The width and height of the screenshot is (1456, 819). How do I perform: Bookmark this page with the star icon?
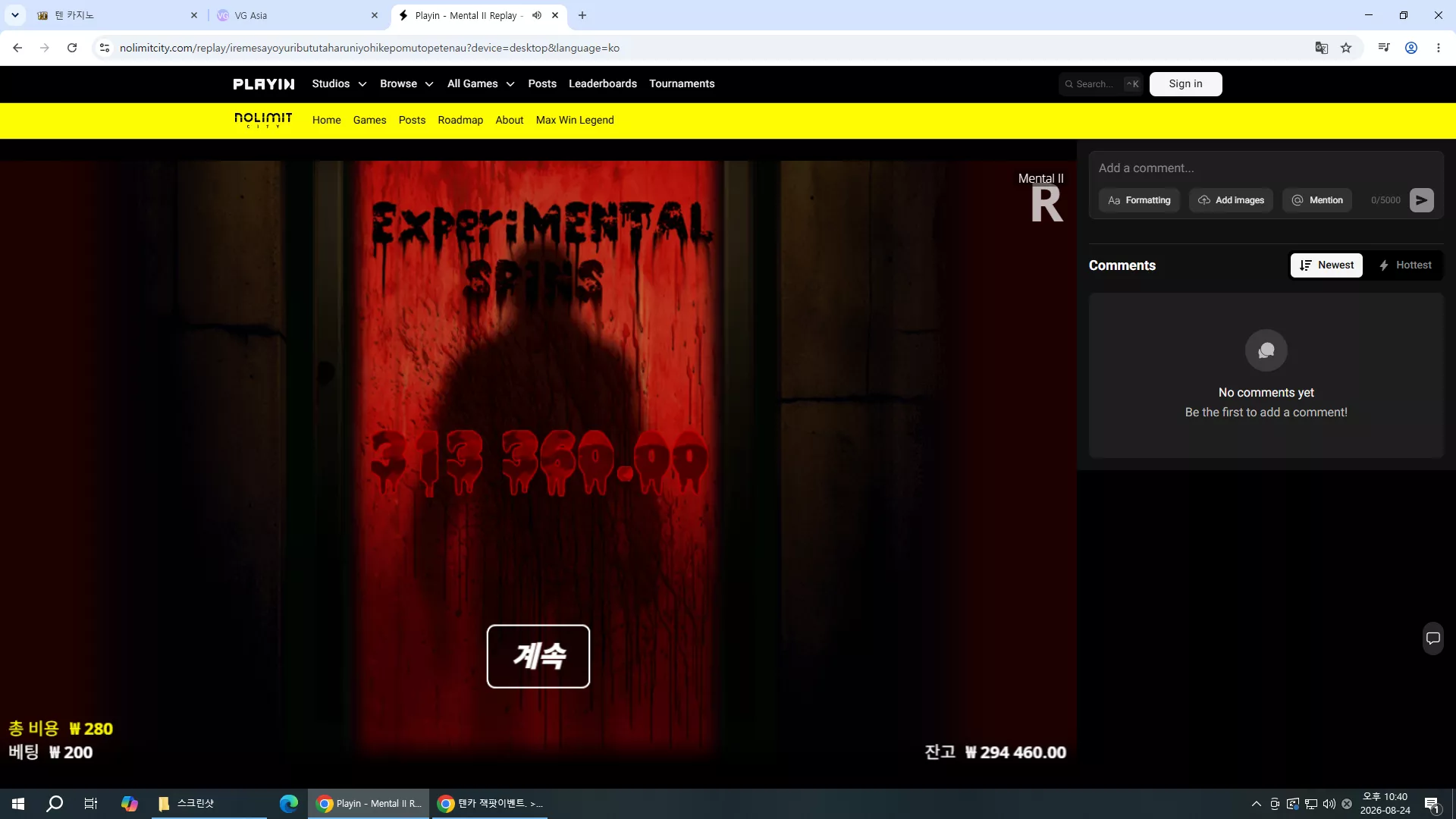point(1346,48)
